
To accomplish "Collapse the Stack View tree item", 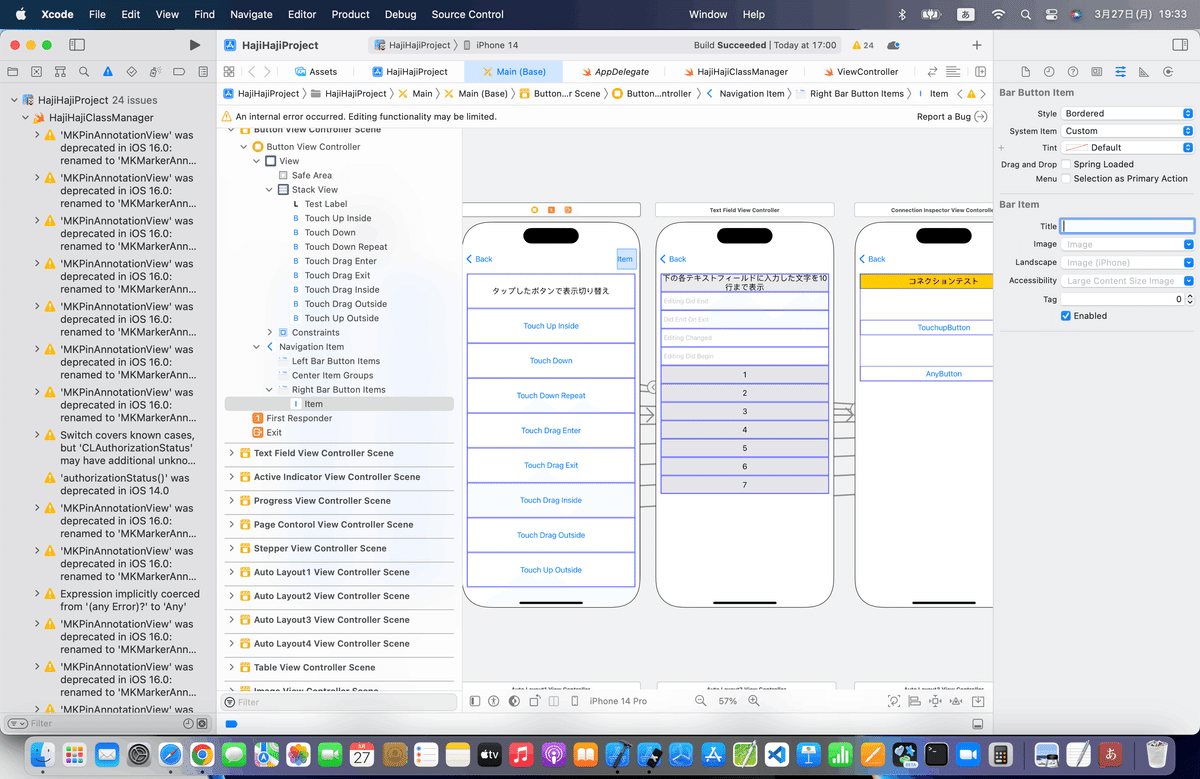I will click(x=270, y=190).
